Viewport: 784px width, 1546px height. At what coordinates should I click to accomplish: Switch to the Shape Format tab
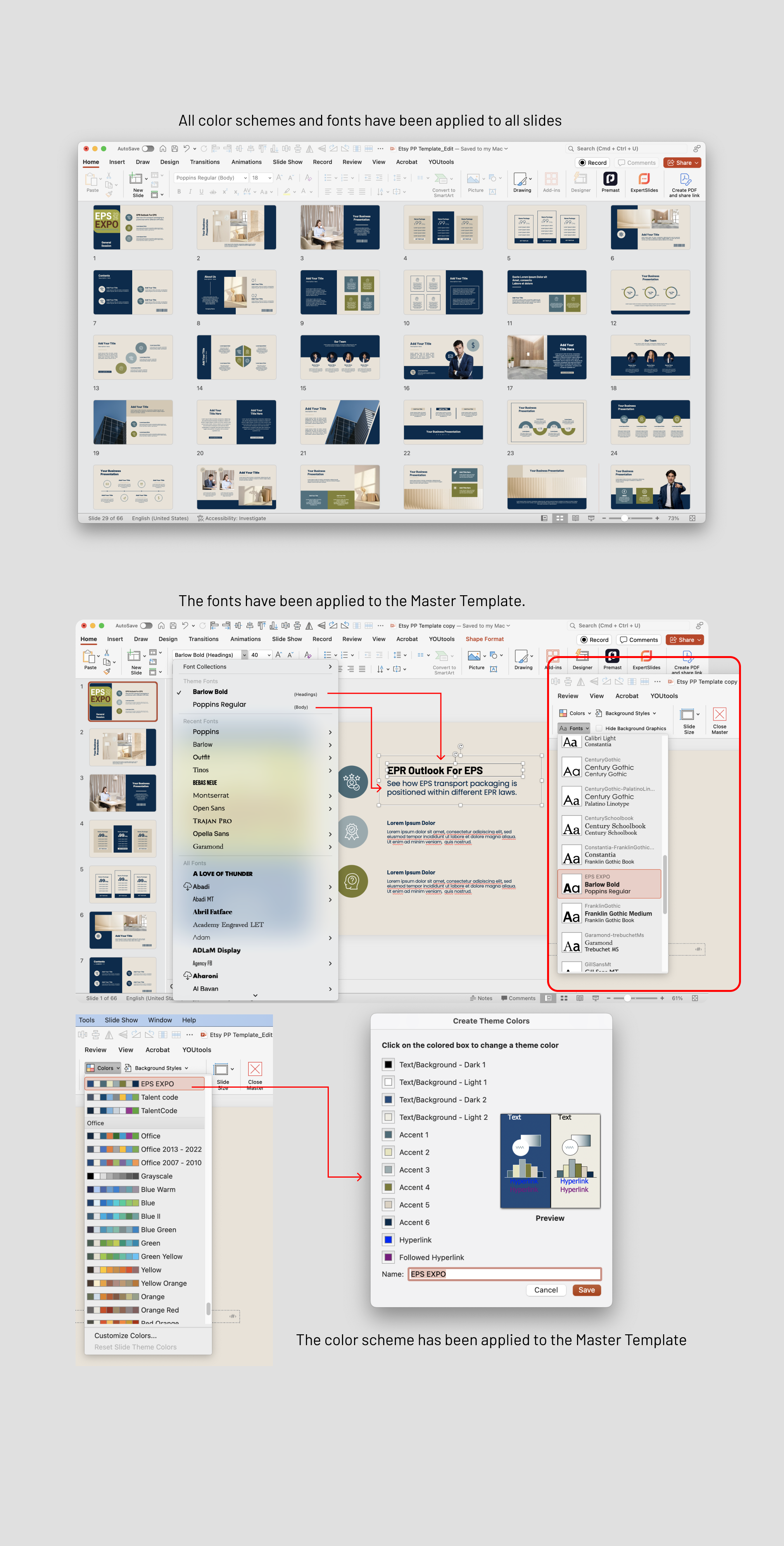point(484,639)
